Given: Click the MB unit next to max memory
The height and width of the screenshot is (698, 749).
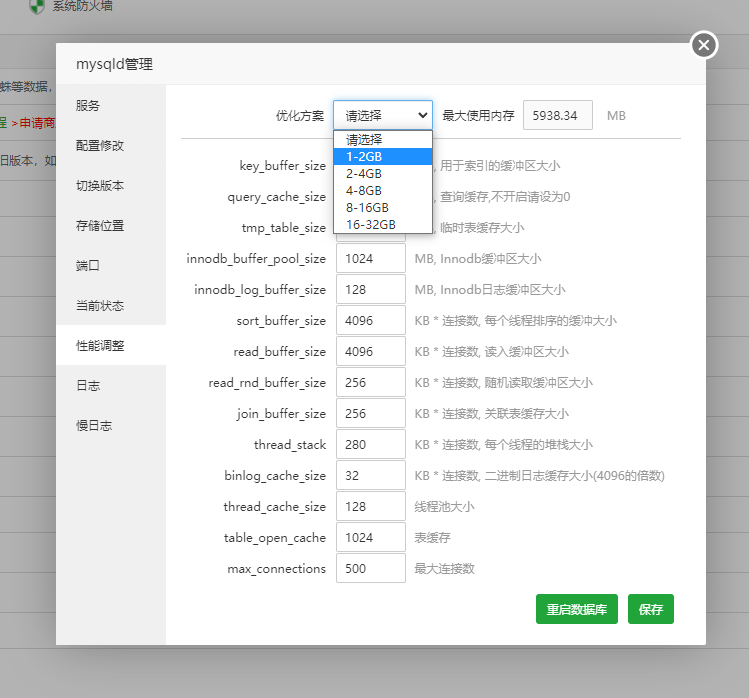Looking at the screenshot, I should [x=616, y=116].
